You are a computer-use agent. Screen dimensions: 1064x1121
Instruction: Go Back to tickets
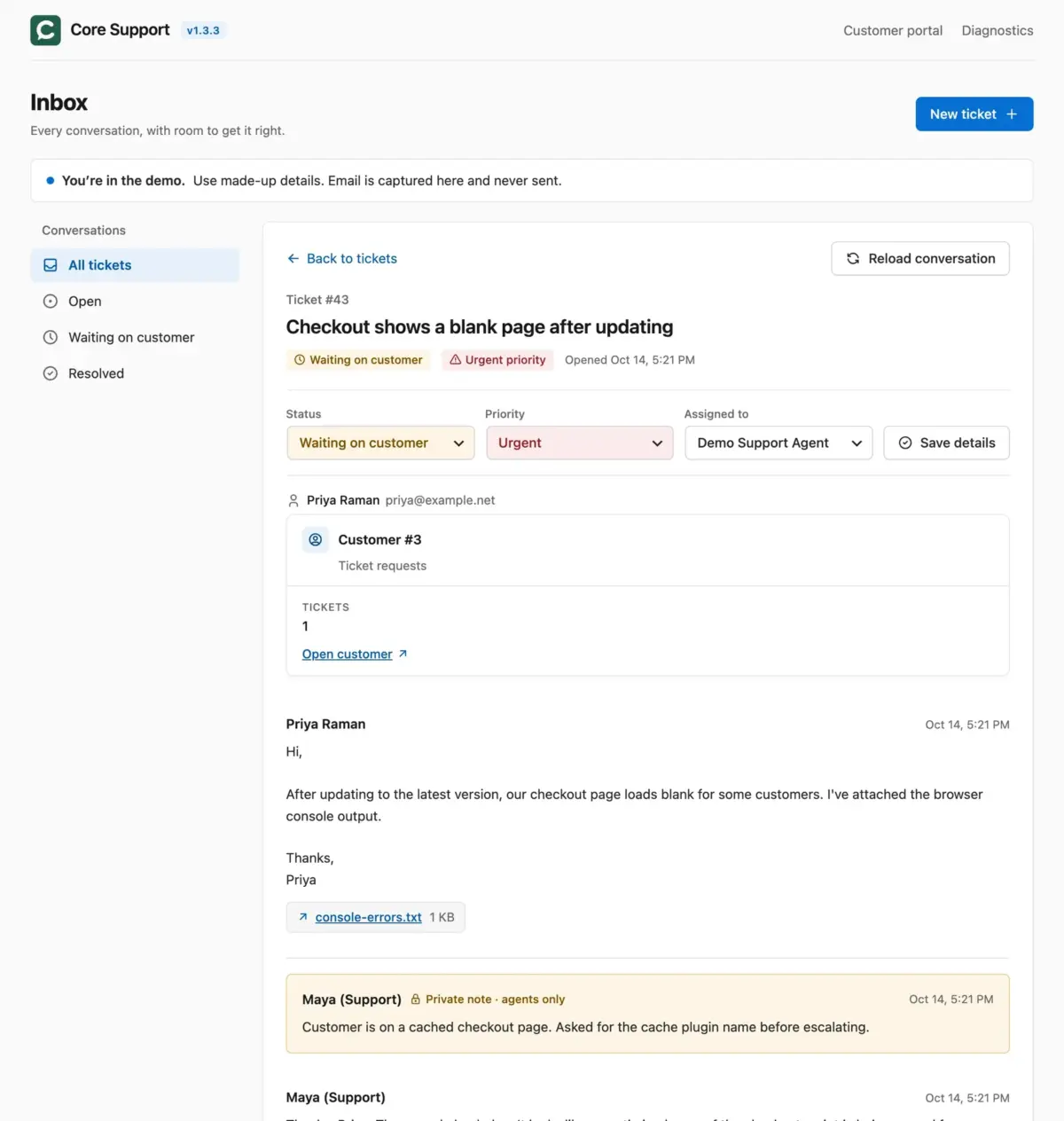click(x=341, y=259)
